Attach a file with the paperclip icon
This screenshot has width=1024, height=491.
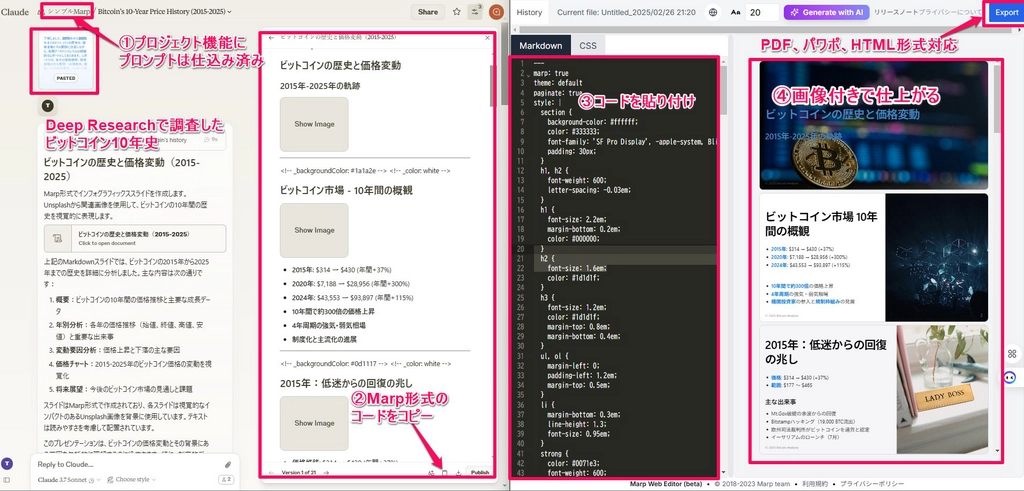[228, 464]
